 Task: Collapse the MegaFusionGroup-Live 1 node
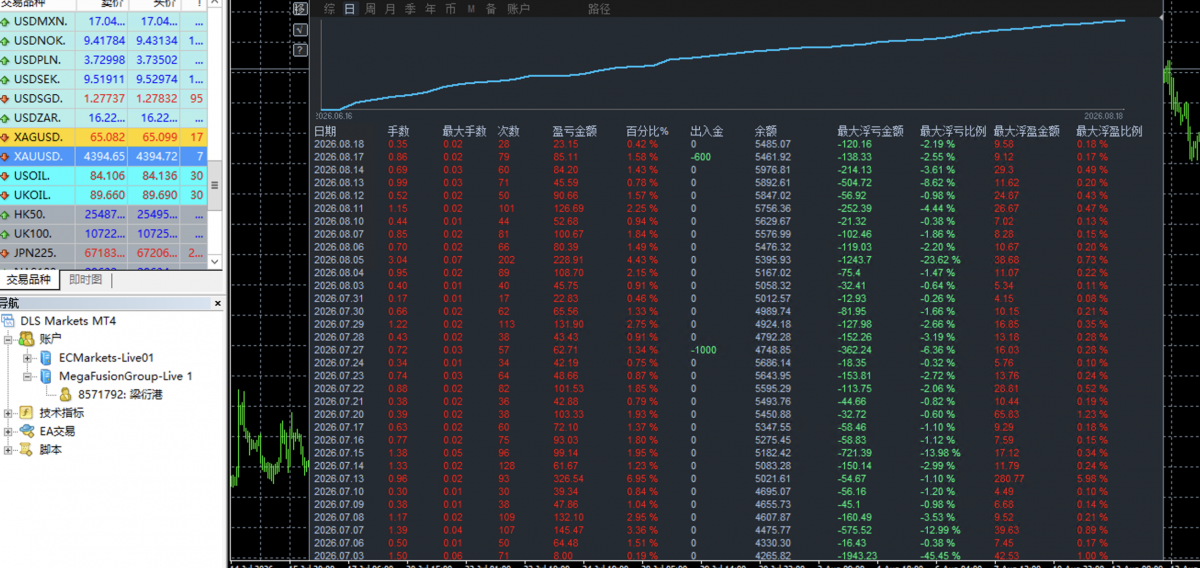[x=27, y=375]
